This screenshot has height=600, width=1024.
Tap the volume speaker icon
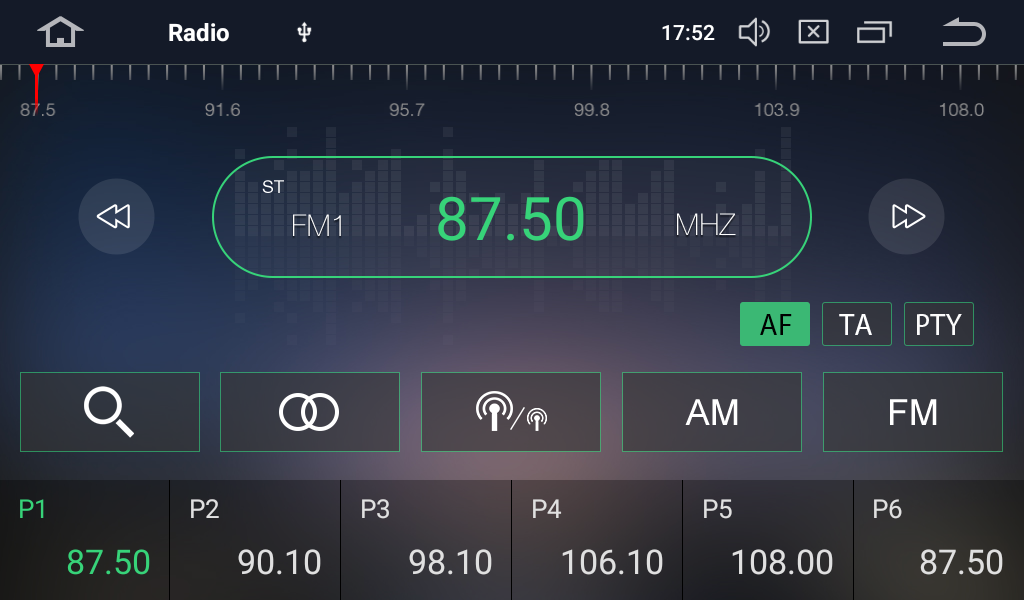click(753, 33)
